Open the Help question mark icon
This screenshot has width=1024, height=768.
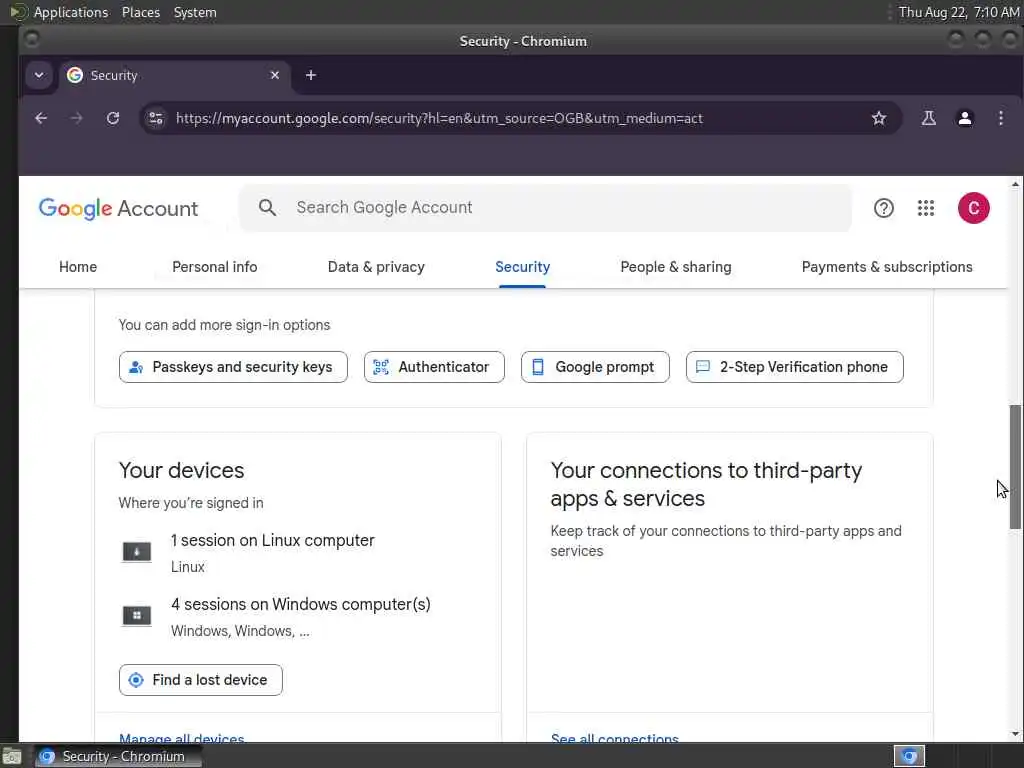click(884, 208)
